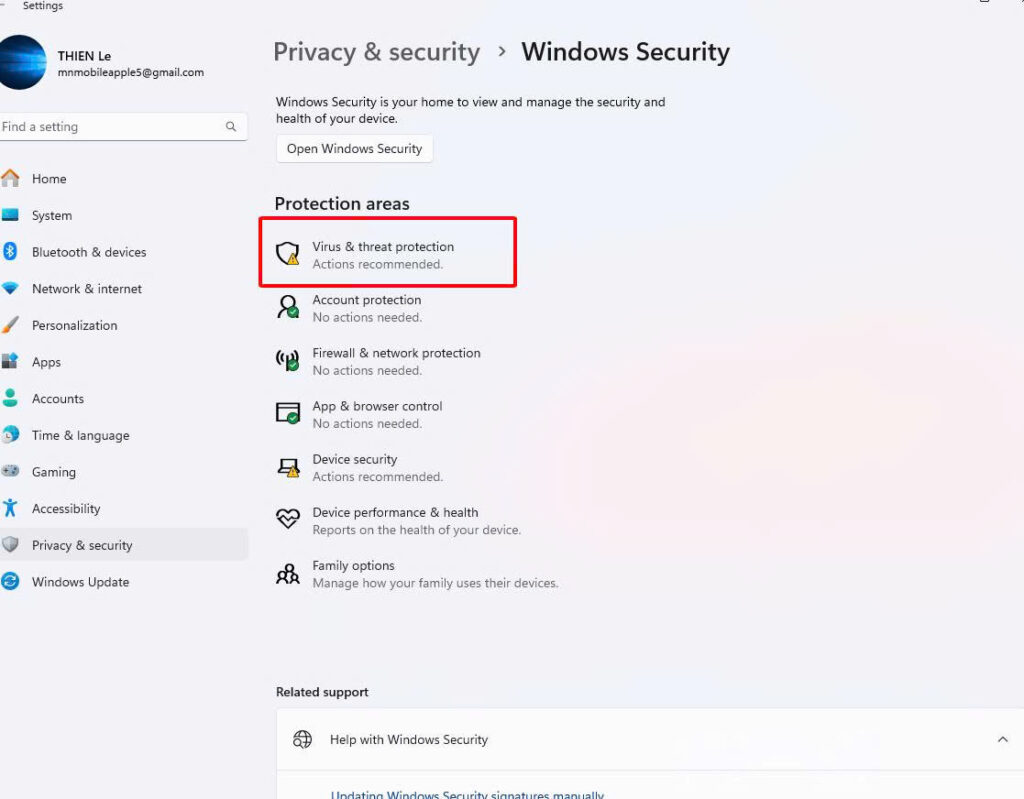Click the Family options people icon

pyautogui.click(x=288, y=573)
